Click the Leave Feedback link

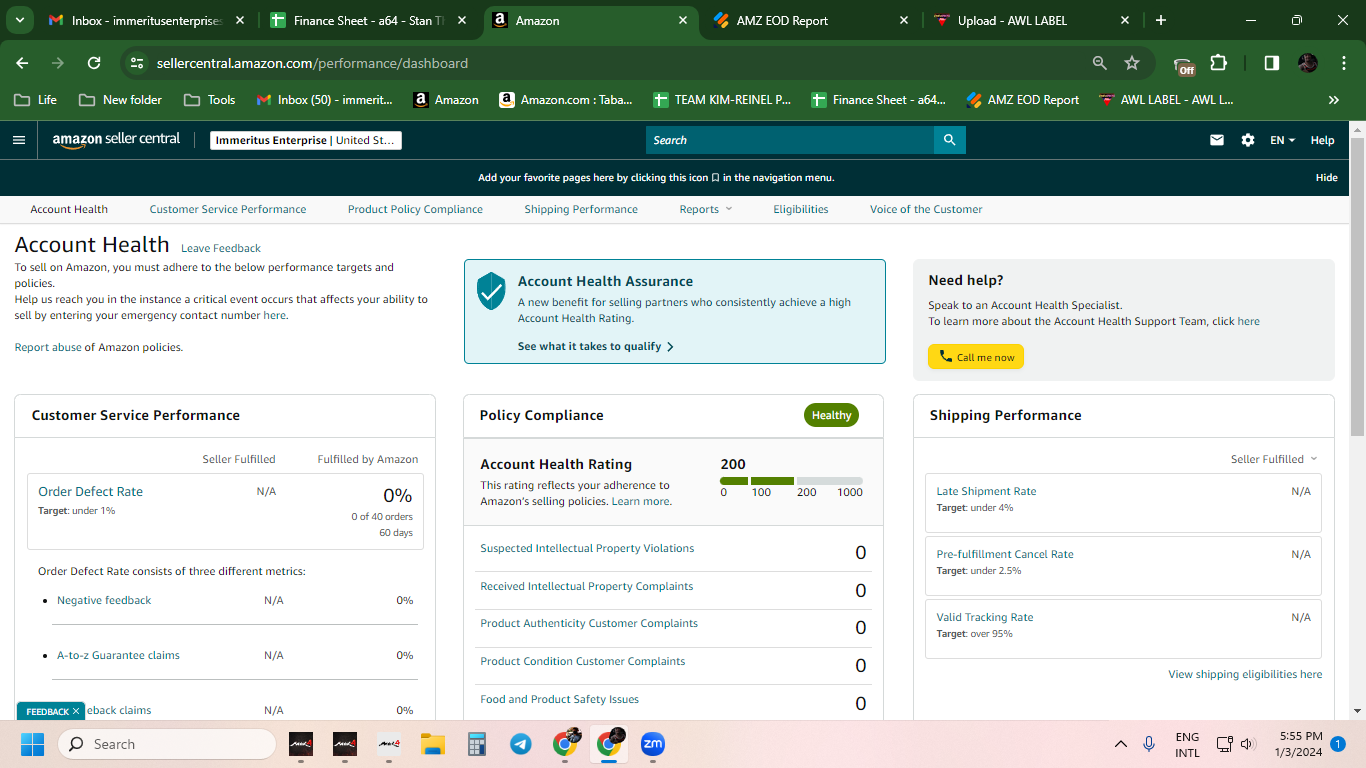[221, 248]
